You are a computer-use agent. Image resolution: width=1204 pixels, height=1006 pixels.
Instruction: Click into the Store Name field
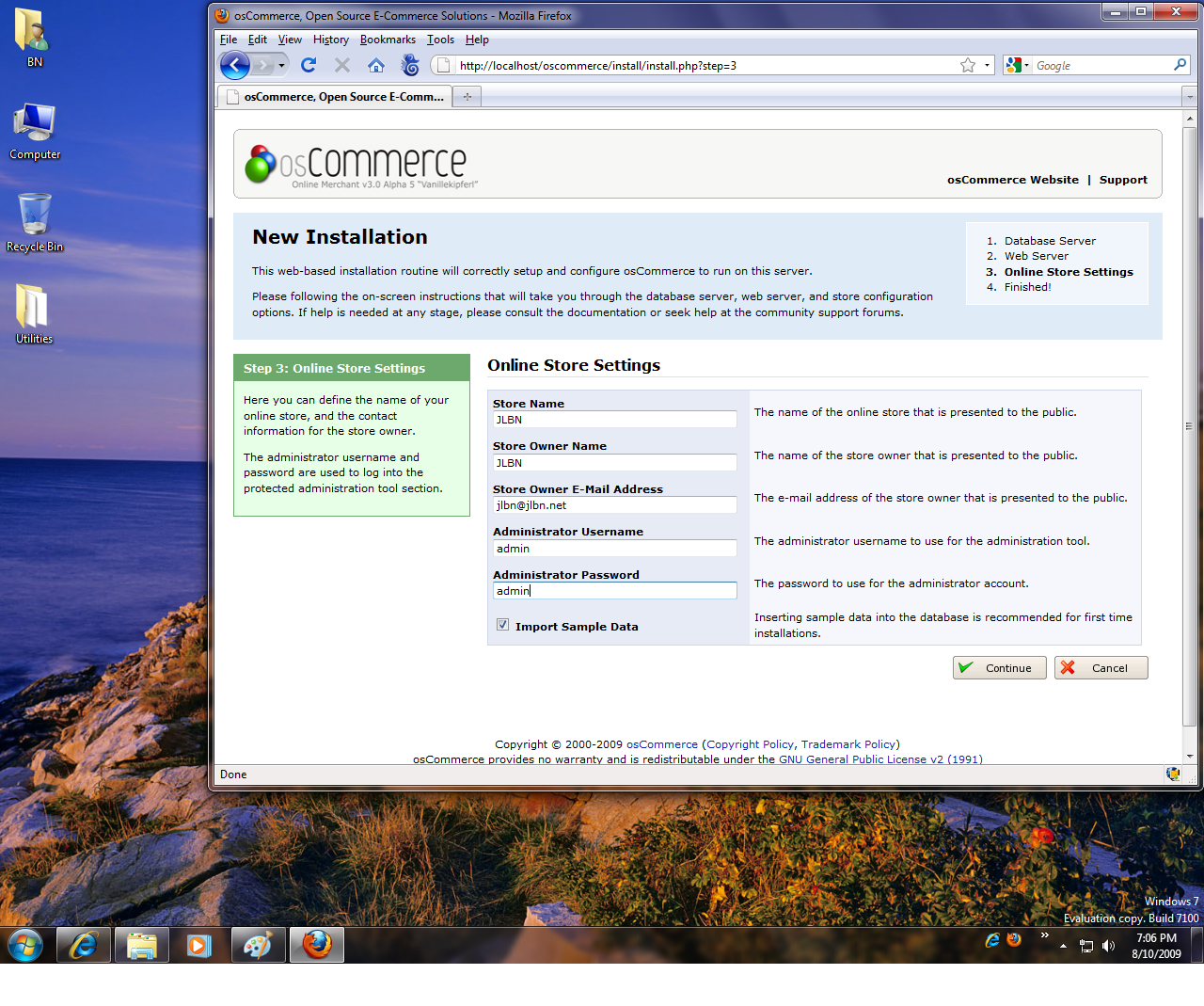pyautogui.click(x=614, y=420)
